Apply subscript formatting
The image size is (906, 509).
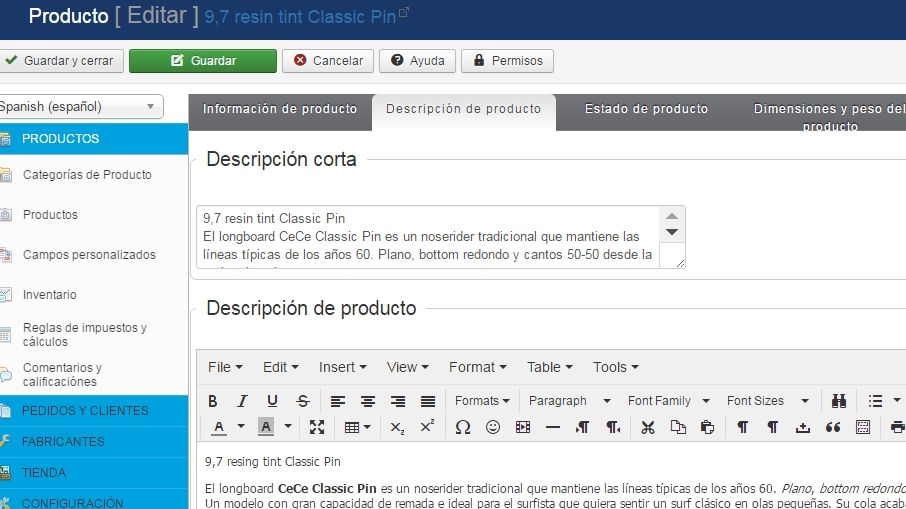397,428
